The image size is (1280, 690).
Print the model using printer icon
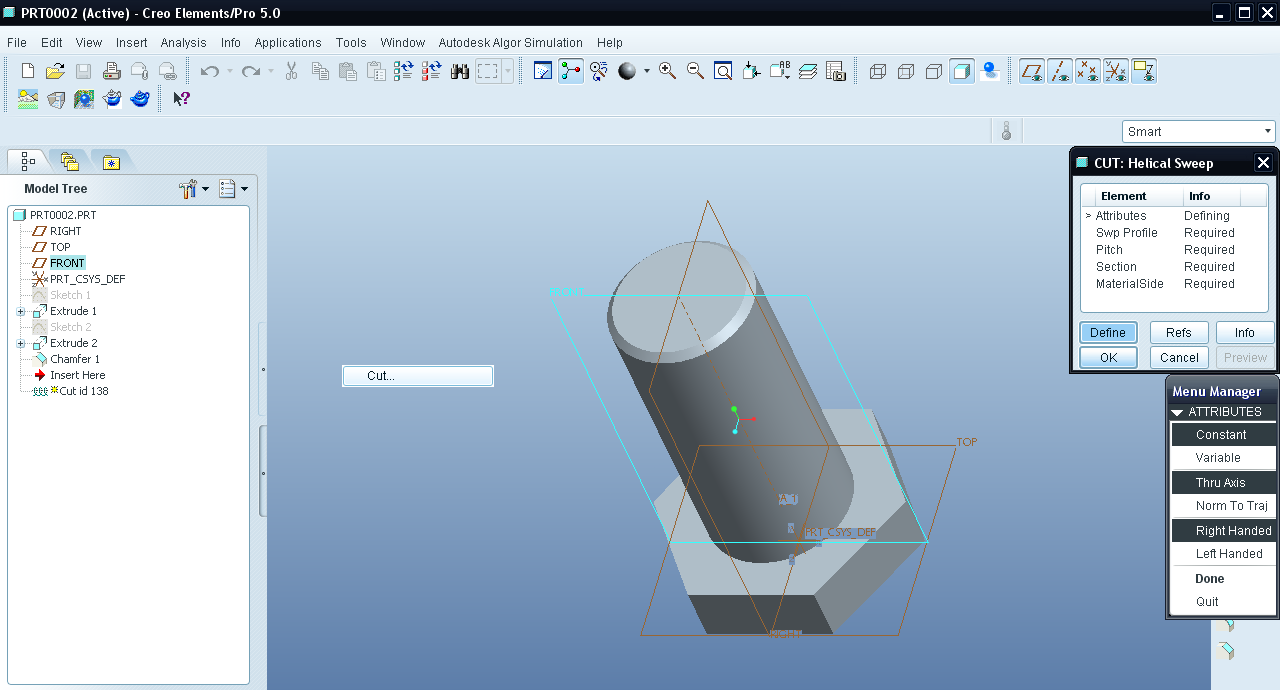(112, 71)
